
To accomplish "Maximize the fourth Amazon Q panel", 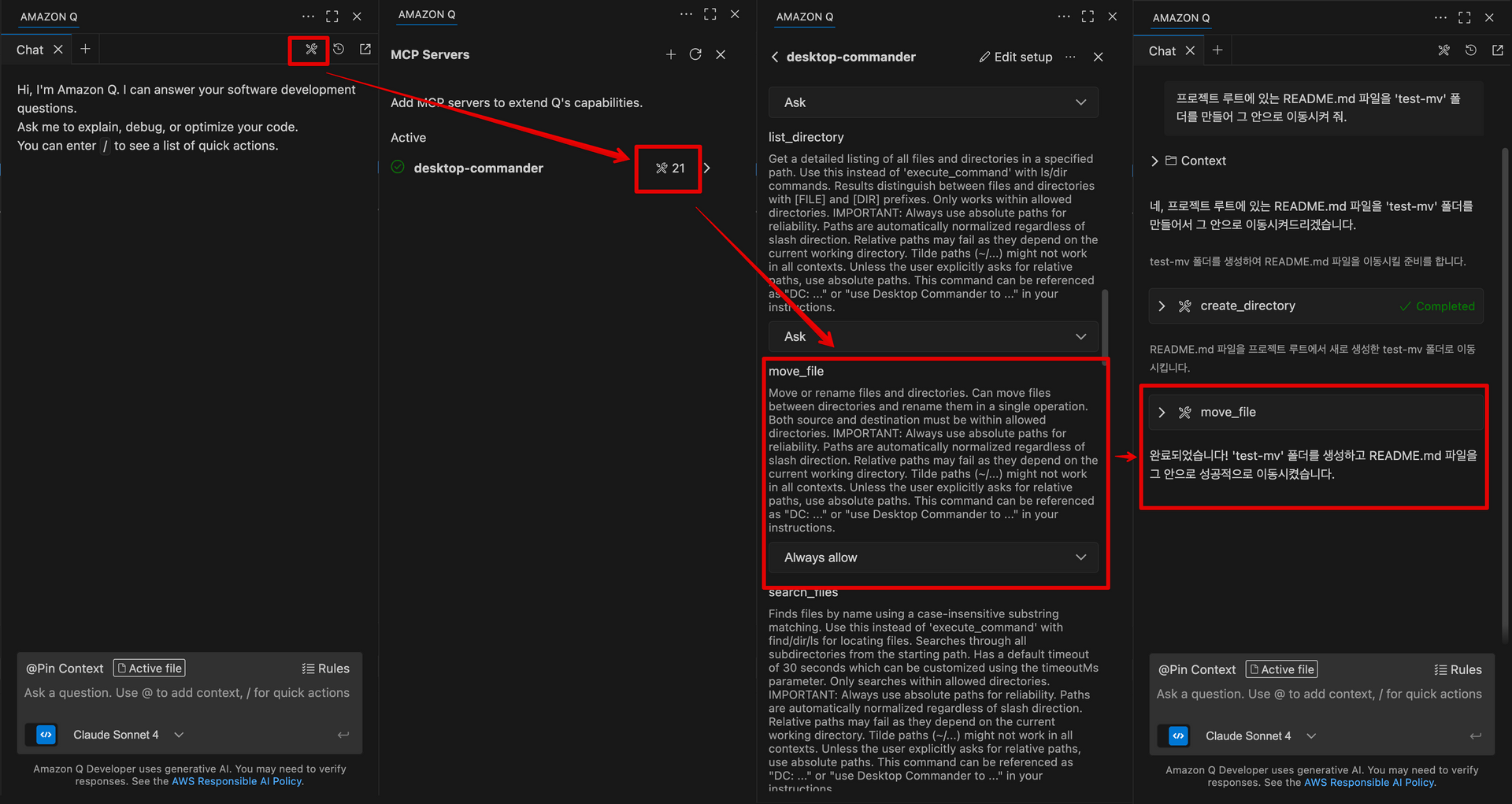I will 1465,17.
